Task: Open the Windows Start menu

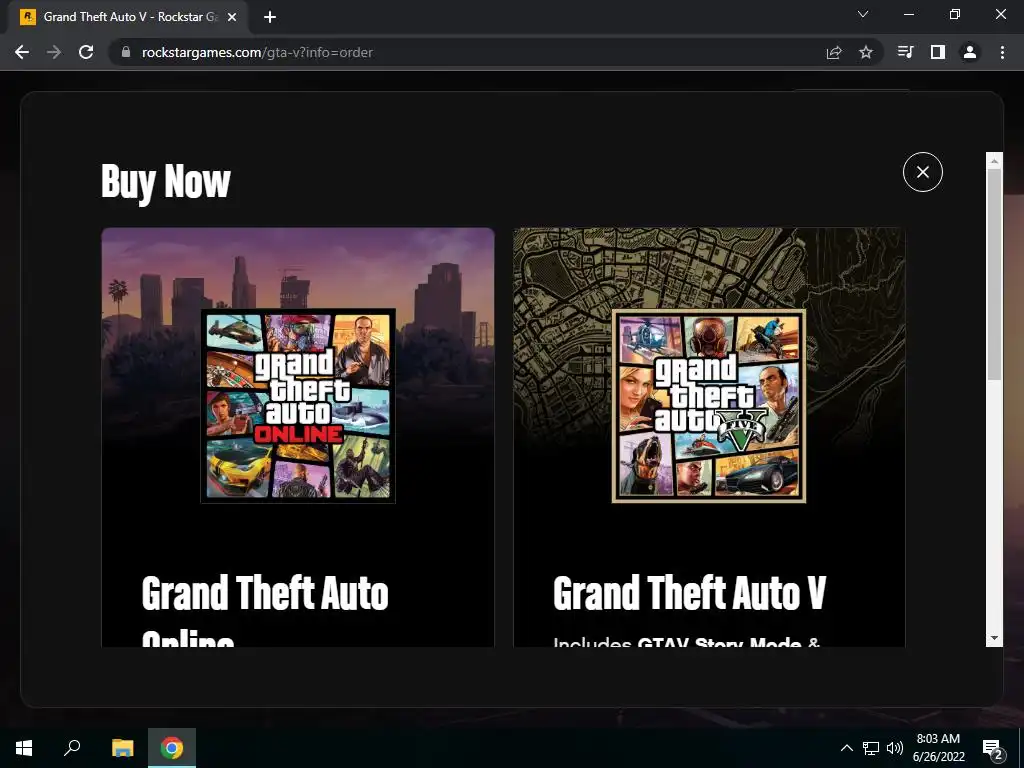Action: pyautogui.click(x=24, y=748)
